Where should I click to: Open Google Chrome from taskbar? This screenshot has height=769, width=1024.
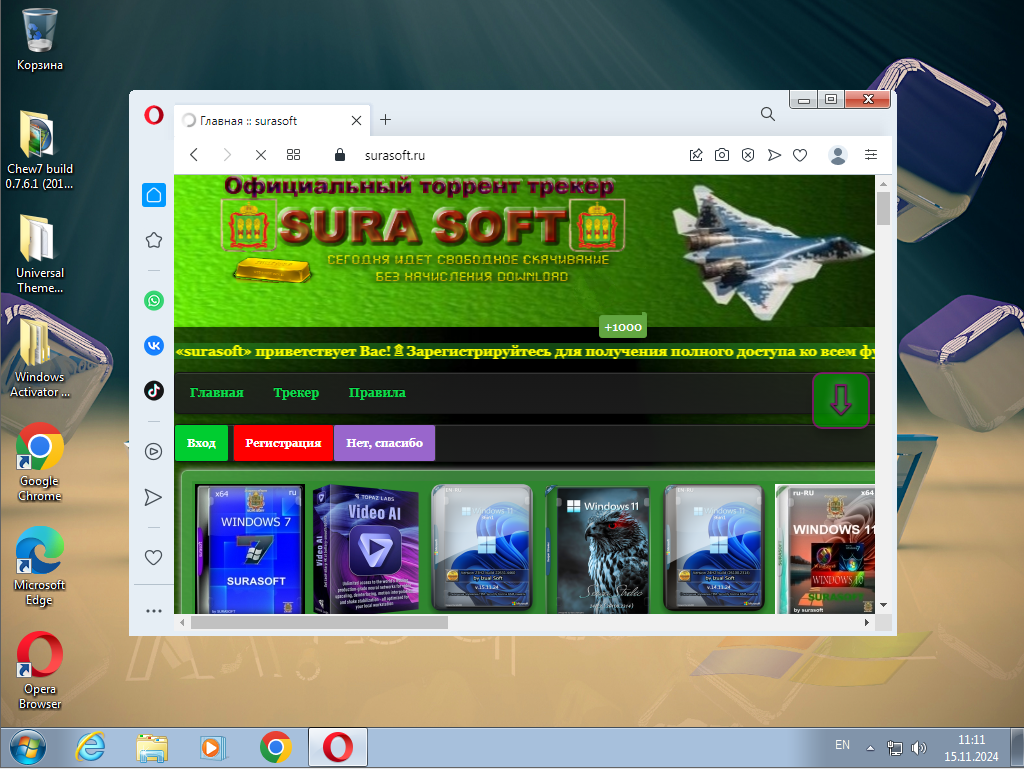pyautogui.click(x=276, y=747)
